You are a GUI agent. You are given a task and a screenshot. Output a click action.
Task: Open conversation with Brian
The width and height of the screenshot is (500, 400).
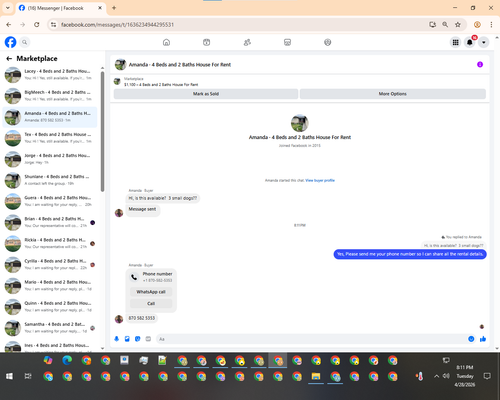pos(50,222)
